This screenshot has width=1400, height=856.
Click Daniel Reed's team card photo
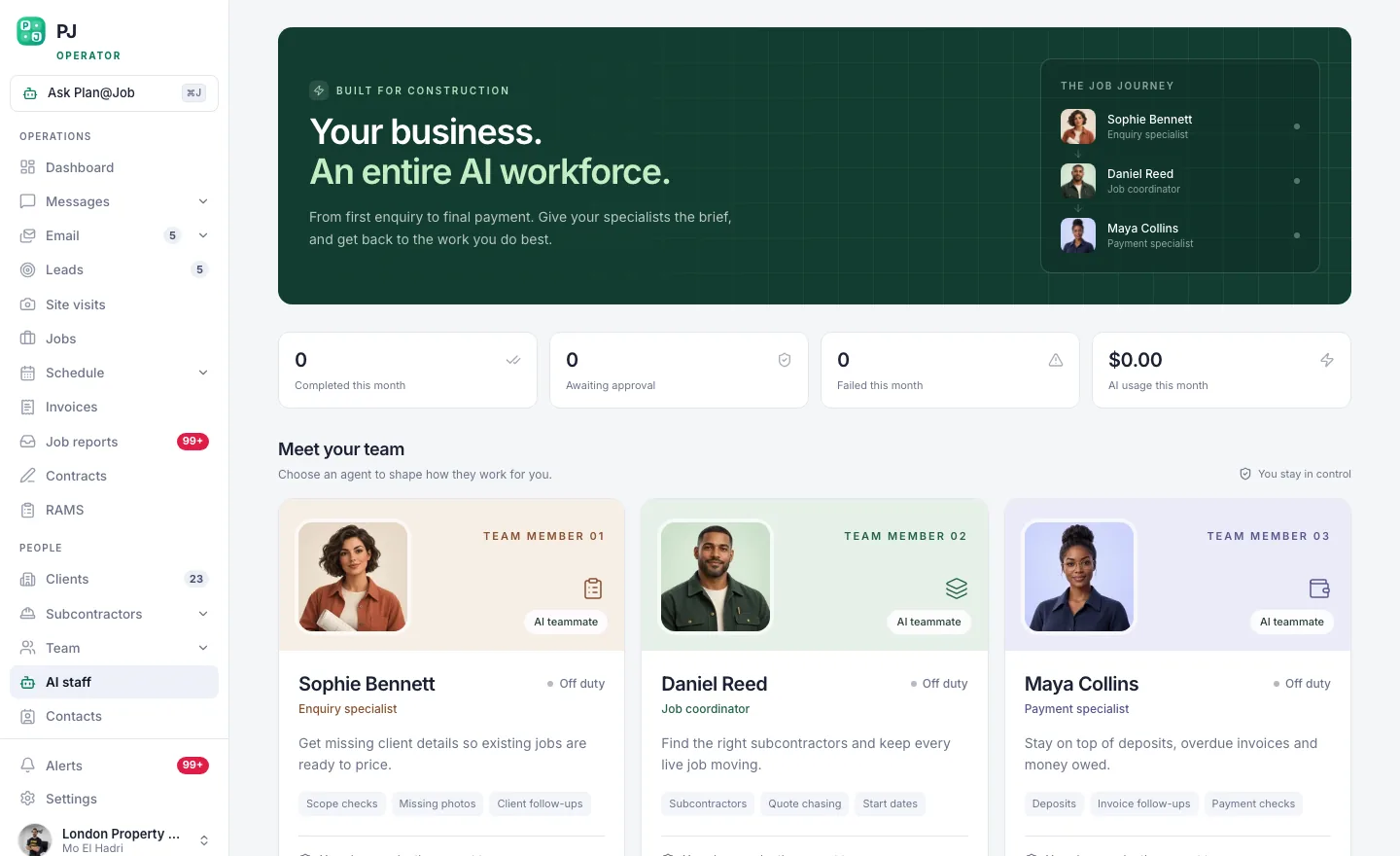(716, 577)
